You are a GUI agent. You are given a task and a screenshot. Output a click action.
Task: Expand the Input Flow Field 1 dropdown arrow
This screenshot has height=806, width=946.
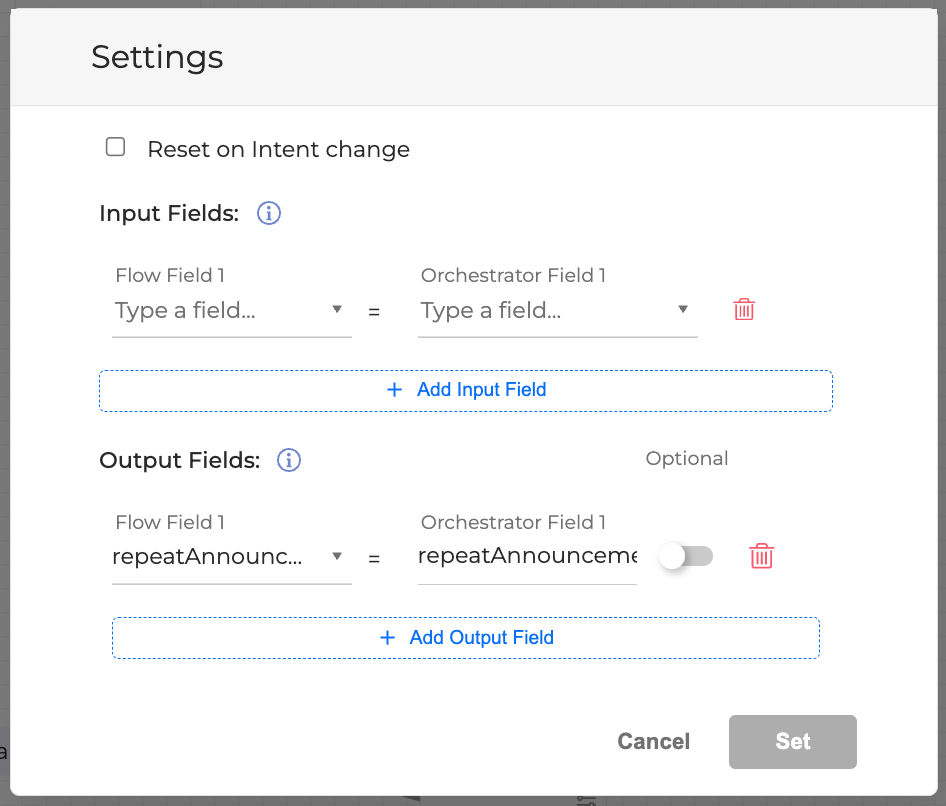click(x=337, y=309)
